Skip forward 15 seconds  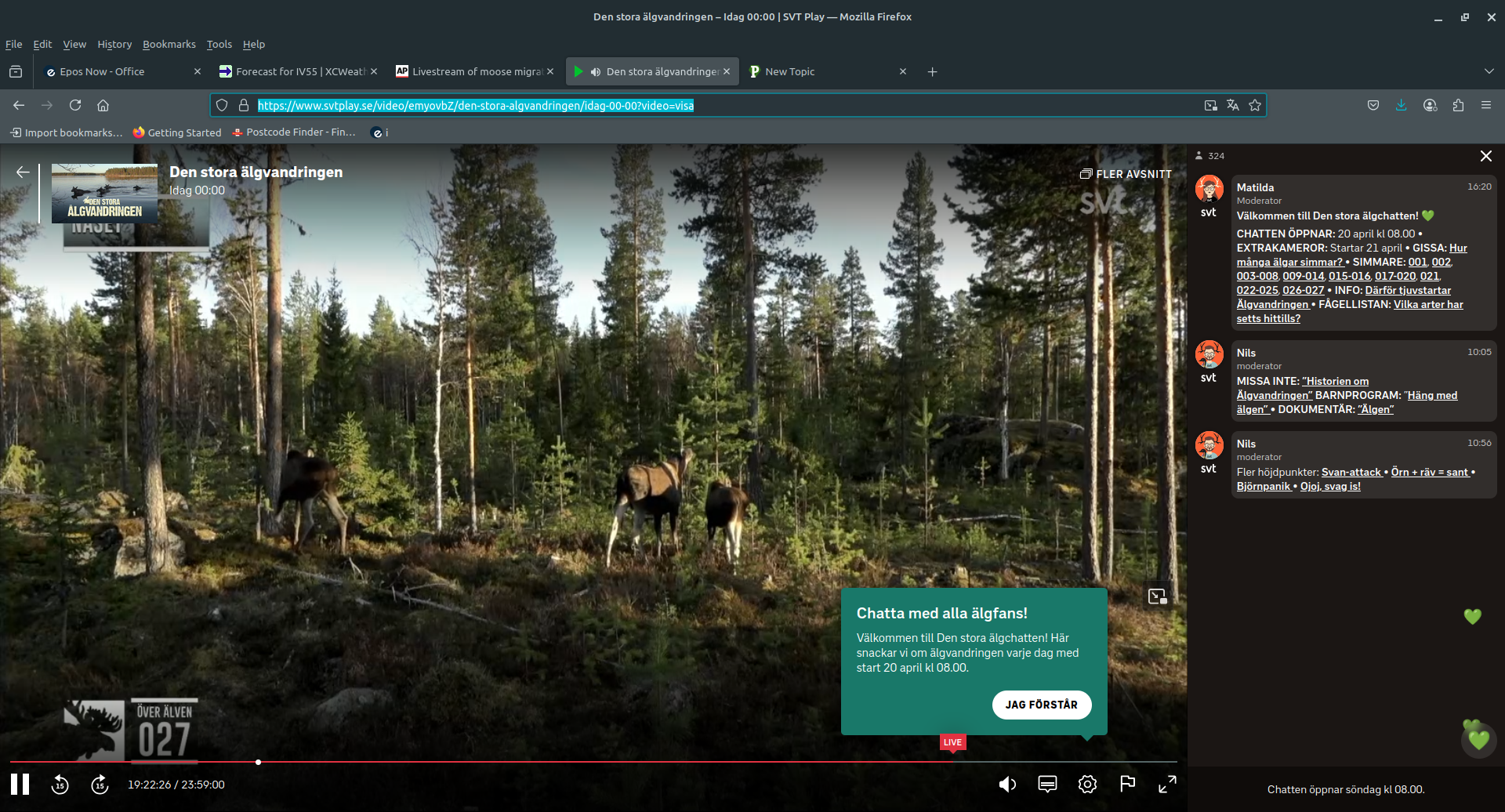tap(100, 784)
